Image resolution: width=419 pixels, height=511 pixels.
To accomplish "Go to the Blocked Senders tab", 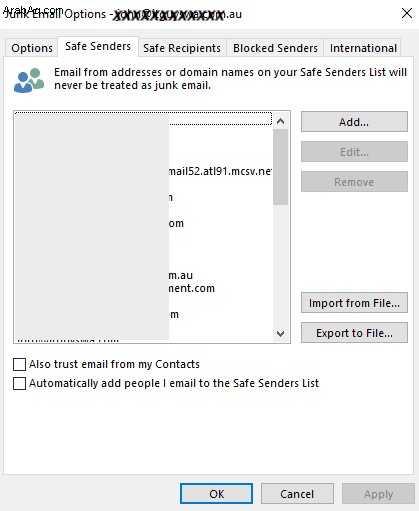I will coord(275,48).
